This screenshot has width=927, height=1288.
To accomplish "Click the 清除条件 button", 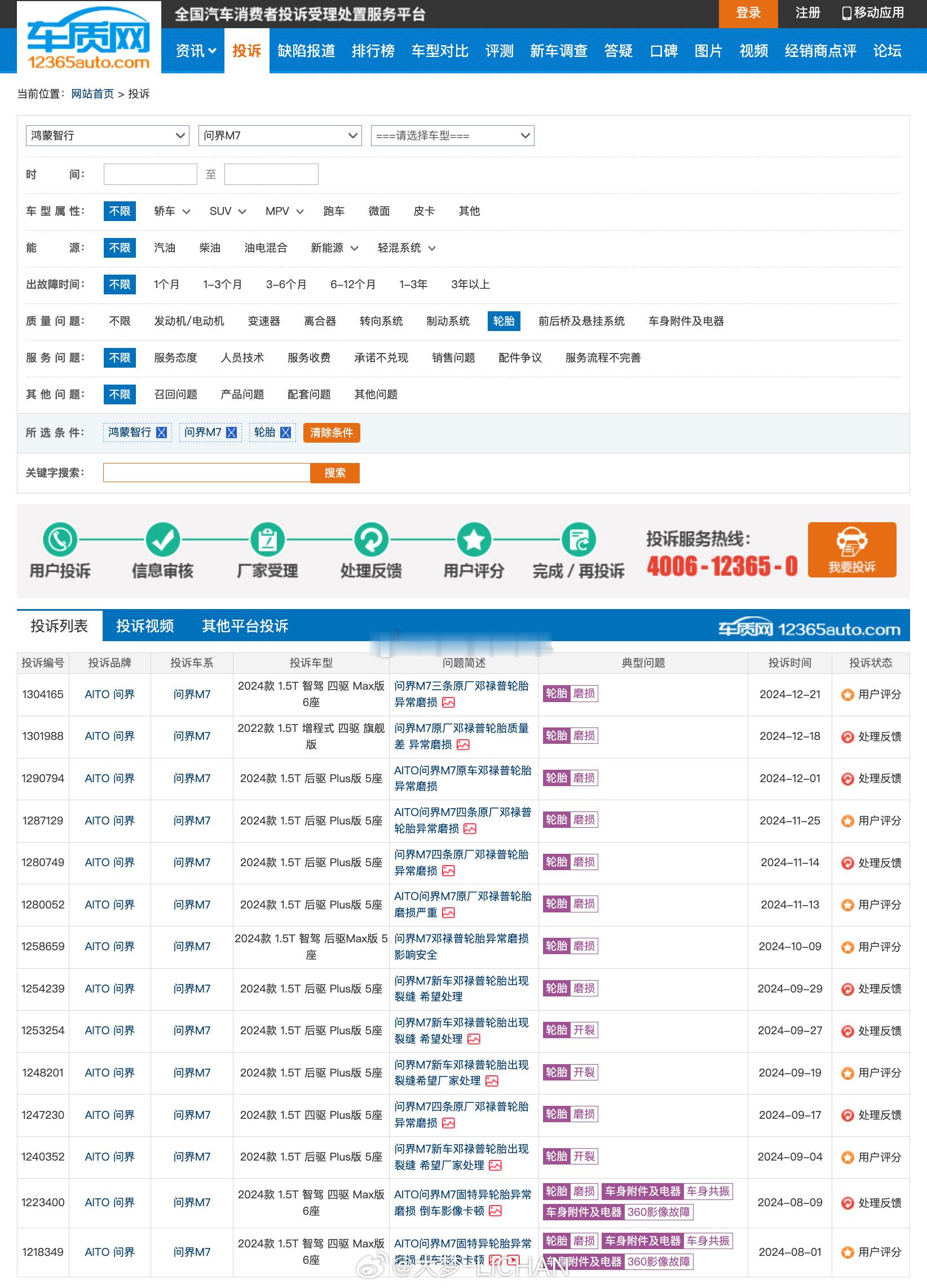I will pos(332,433).
